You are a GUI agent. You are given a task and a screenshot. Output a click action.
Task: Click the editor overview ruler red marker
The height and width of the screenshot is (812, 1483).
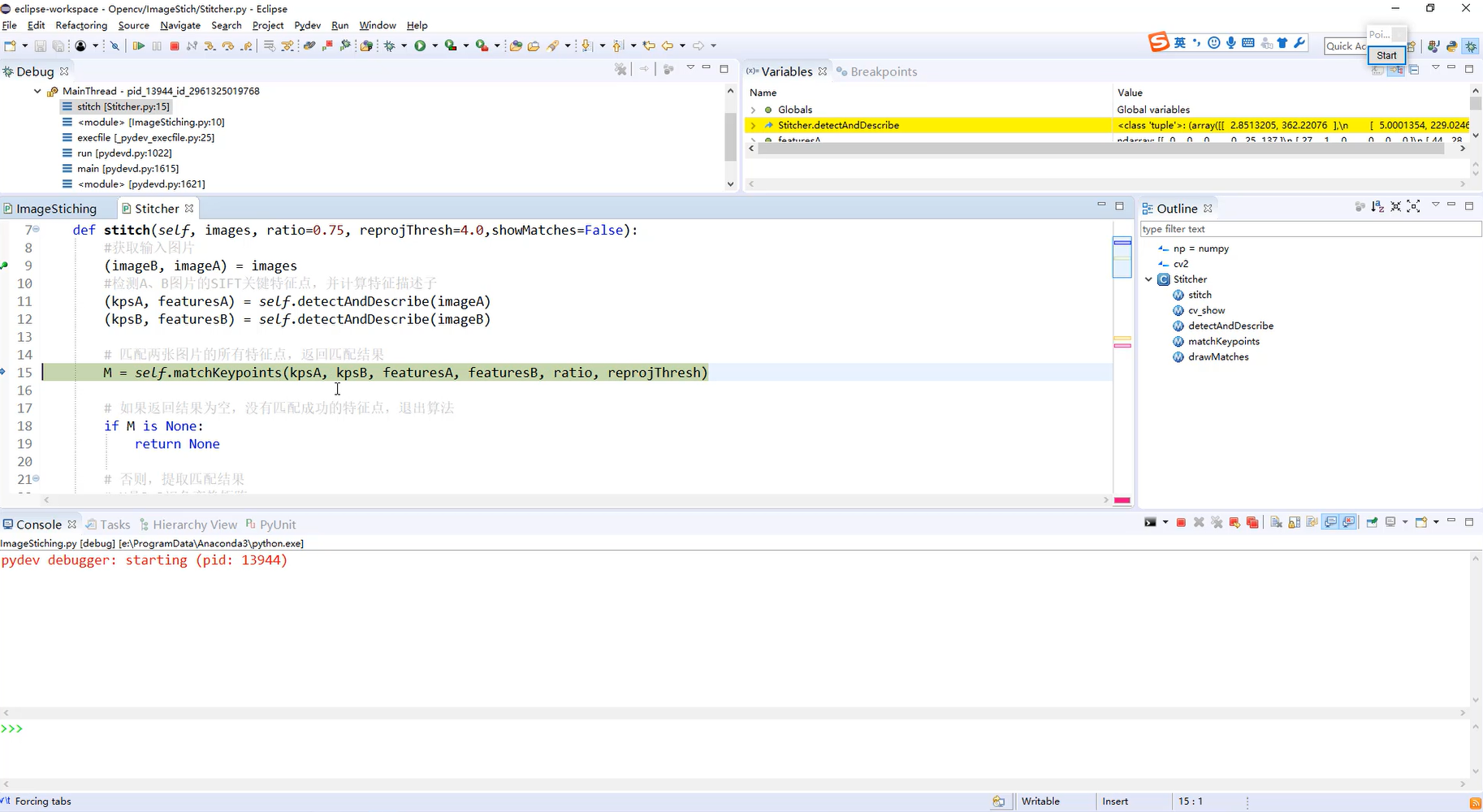point(1122,346)
